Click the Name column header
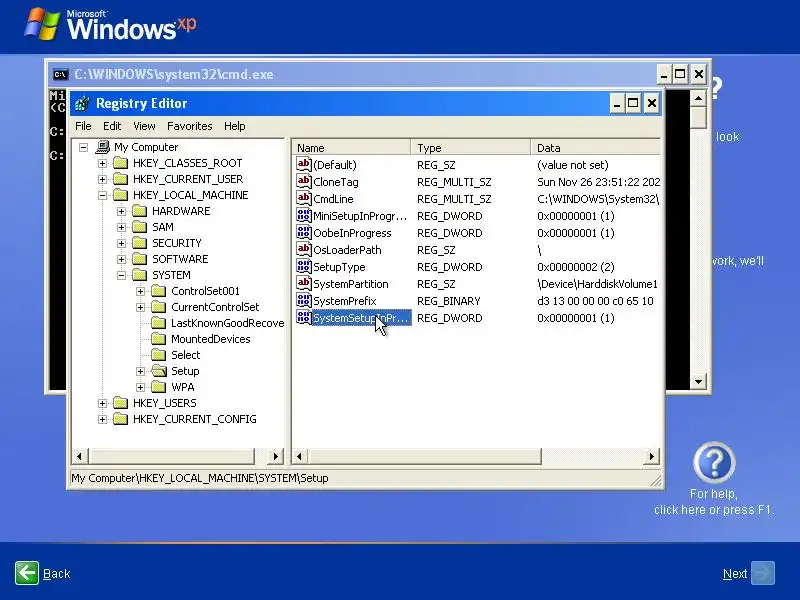The image size is (800, 600). point(352,147)
